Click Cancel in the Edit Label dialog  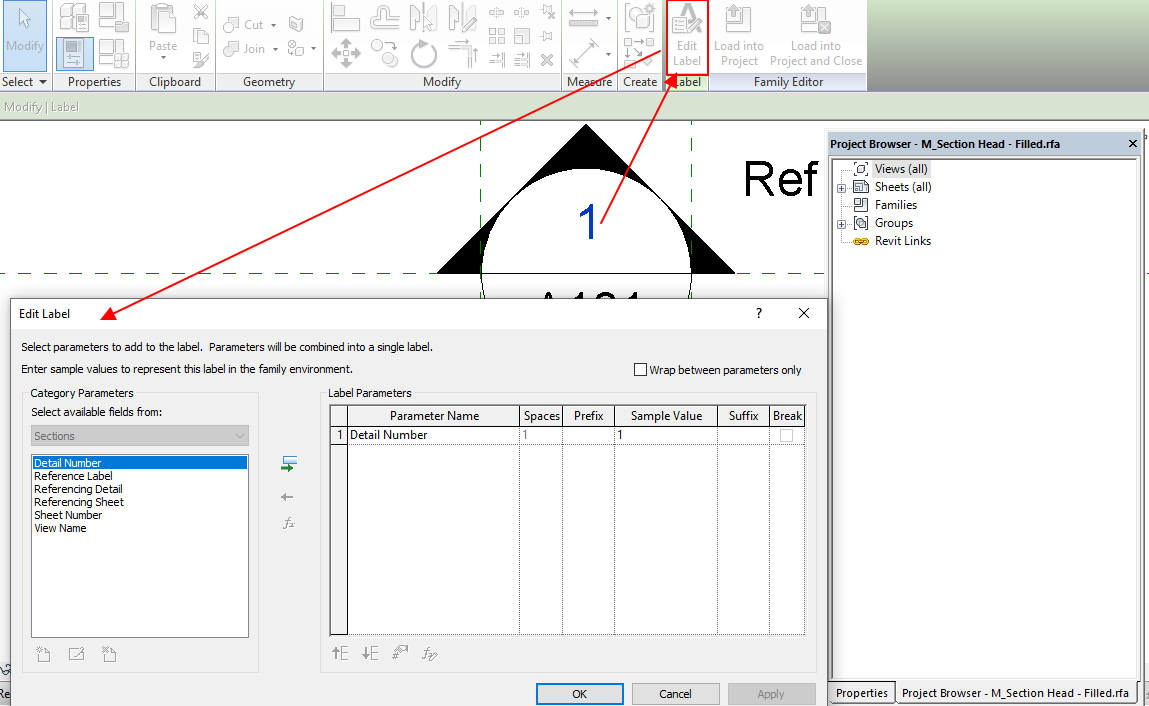click(x=675, y=693)
